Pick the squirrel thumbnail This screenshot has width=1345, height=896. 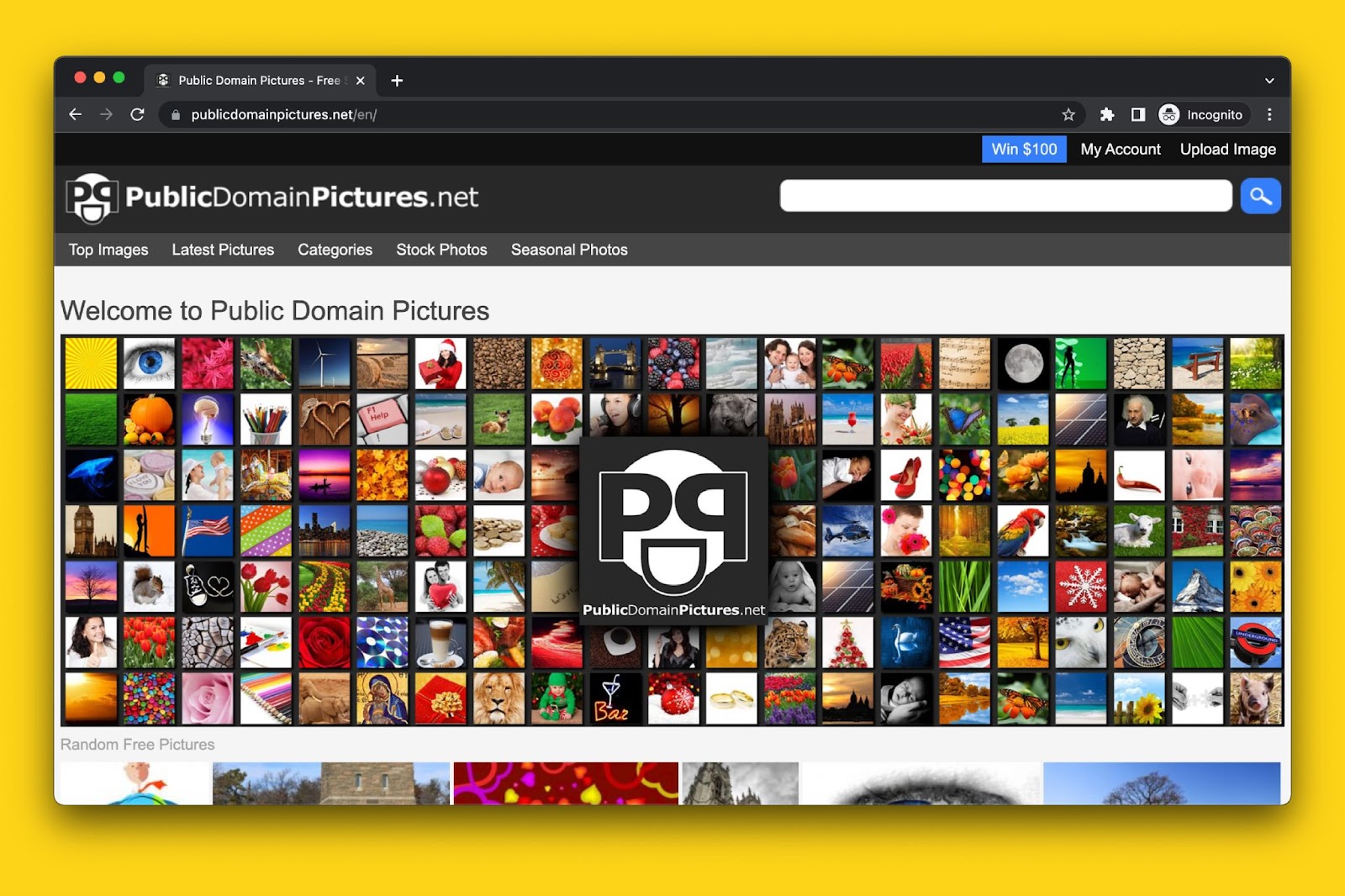click(150, 587)
